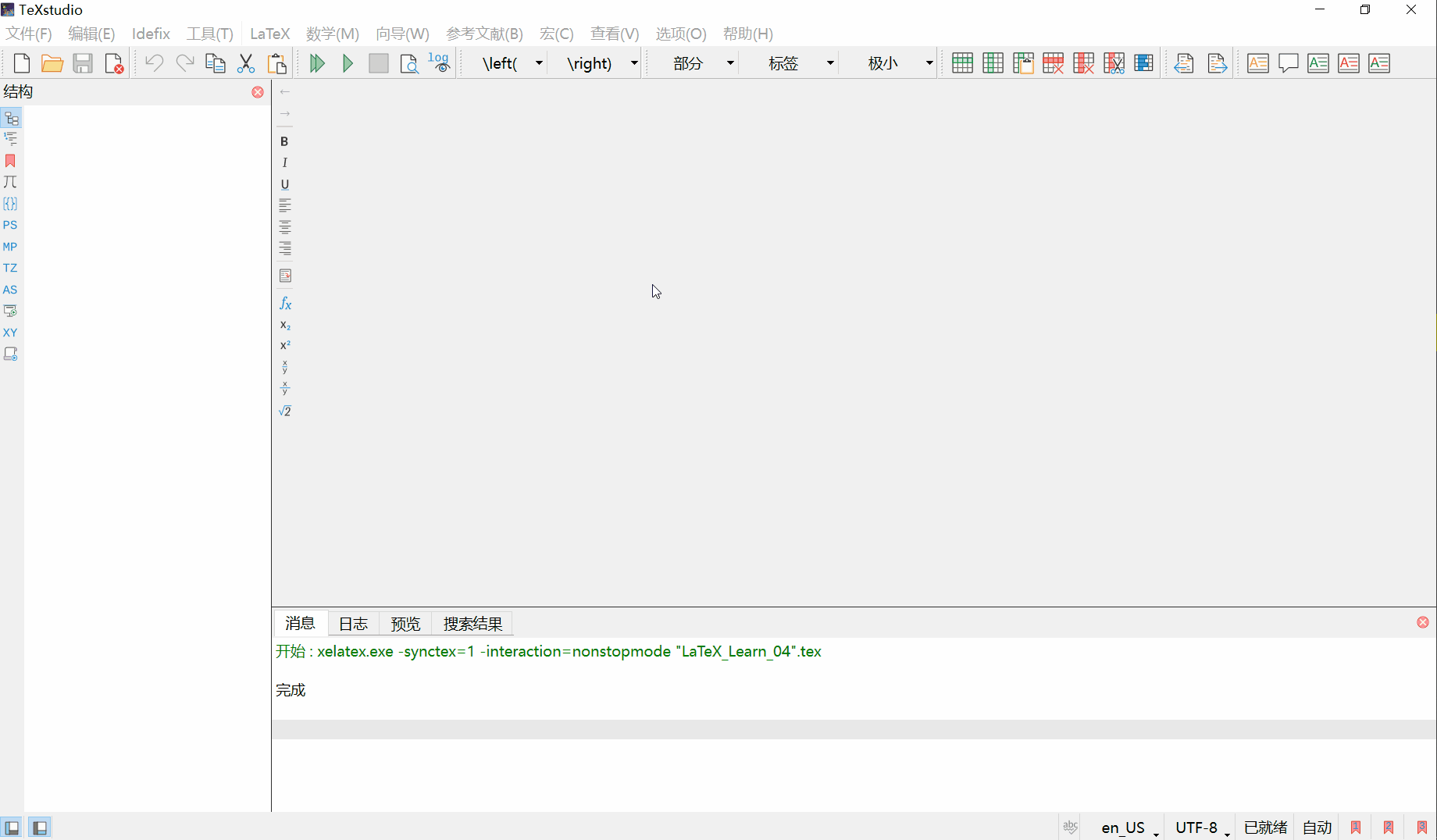Switch to the 预览 preview tab
The width and height of the screenshot is (1437, 840).
(405, 624)
